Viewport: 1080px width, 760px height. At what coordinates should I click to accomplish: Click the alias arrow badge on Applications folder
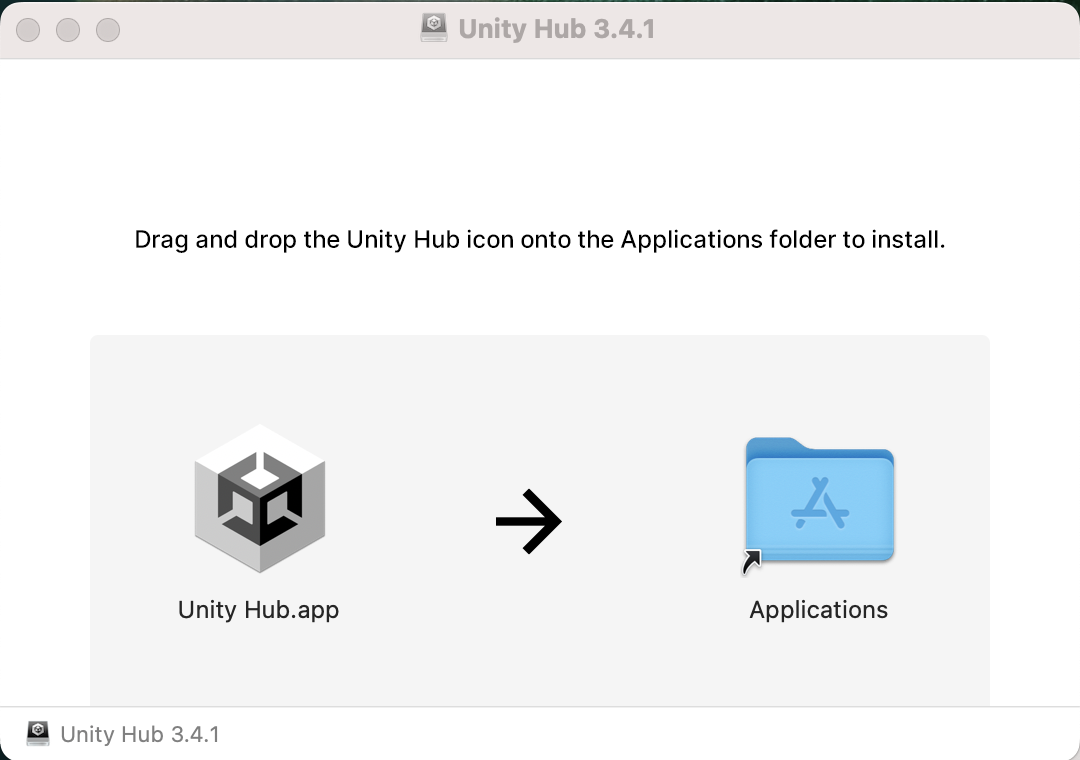[751, 562]
